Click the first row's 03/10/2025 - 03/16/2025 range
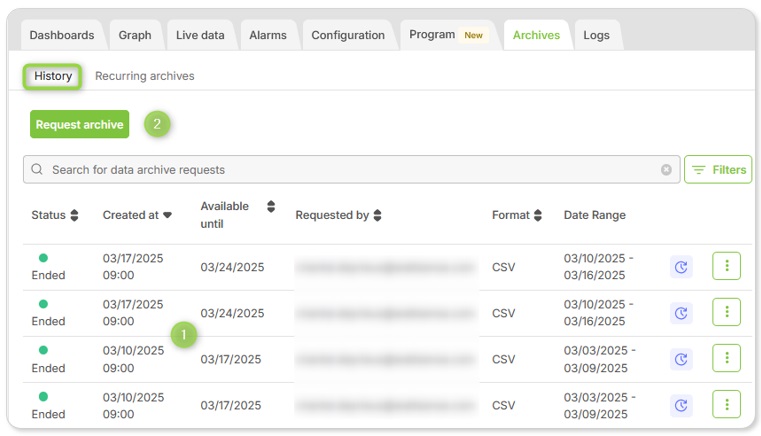This screenshot has width=761, height=436. click(x=598, y=267)
